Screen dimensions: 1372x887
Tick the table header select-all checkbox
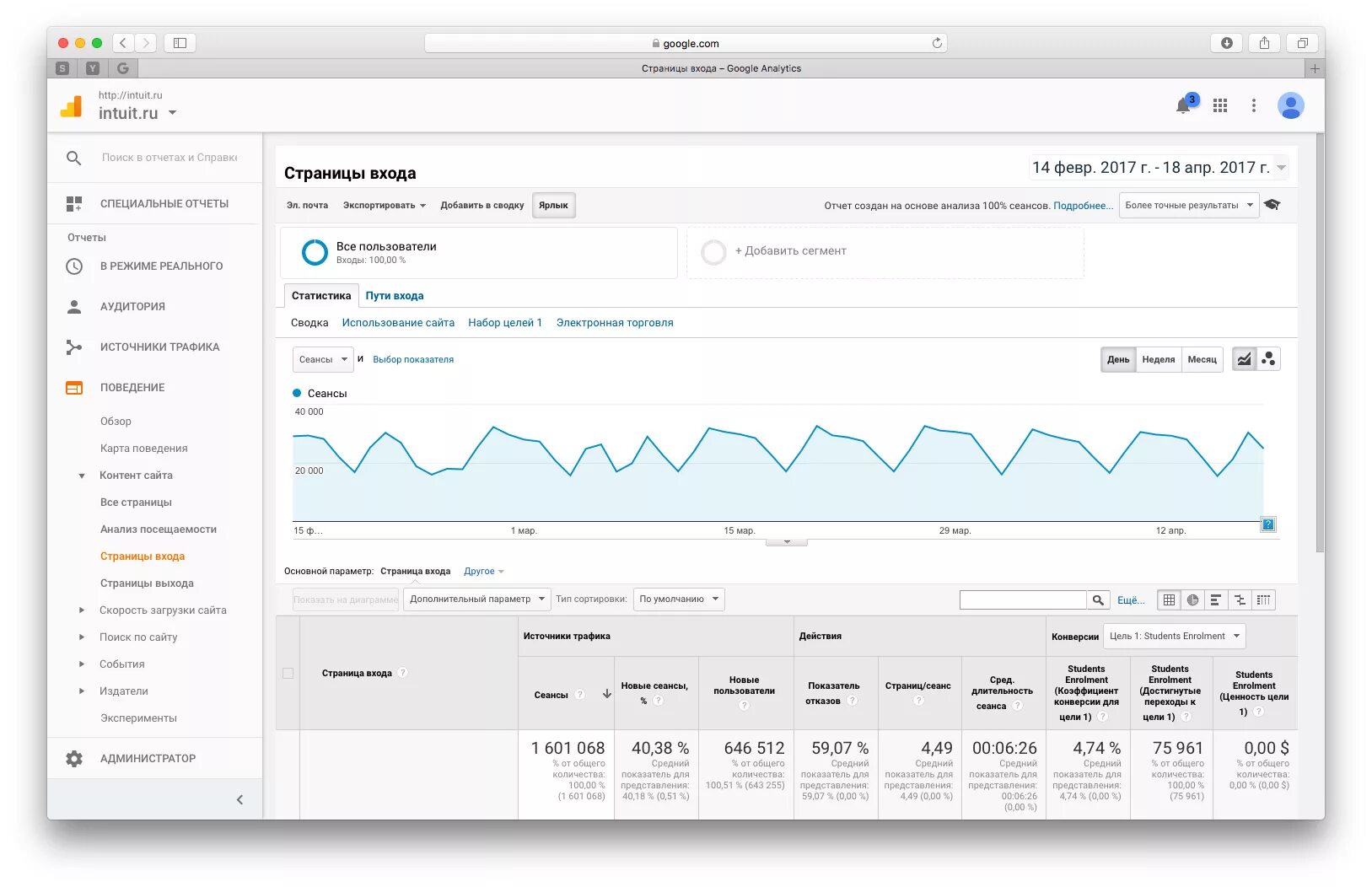(x=288, y=673)
